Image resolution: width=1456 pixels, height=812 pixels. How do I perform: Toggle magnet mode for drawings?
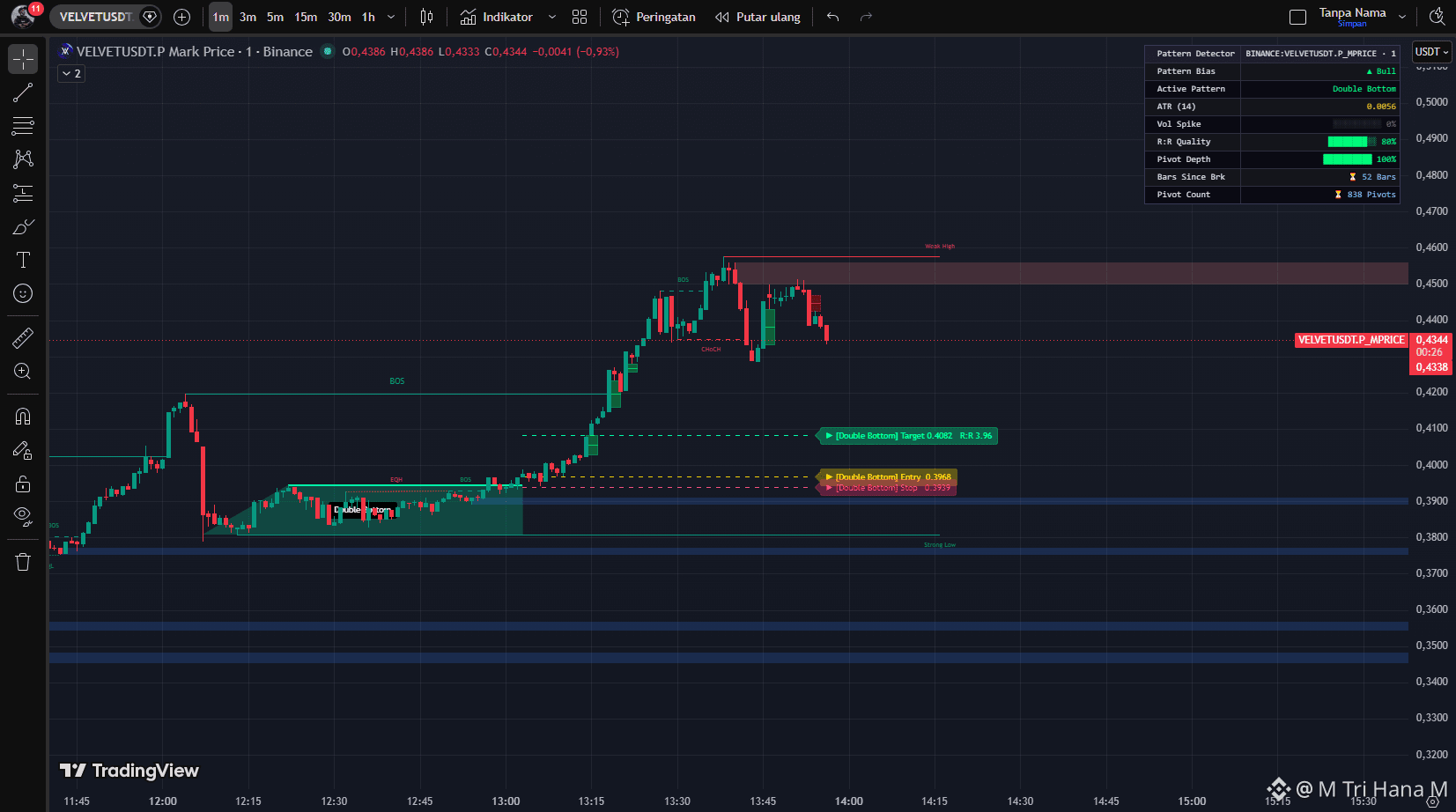point(23,417)
